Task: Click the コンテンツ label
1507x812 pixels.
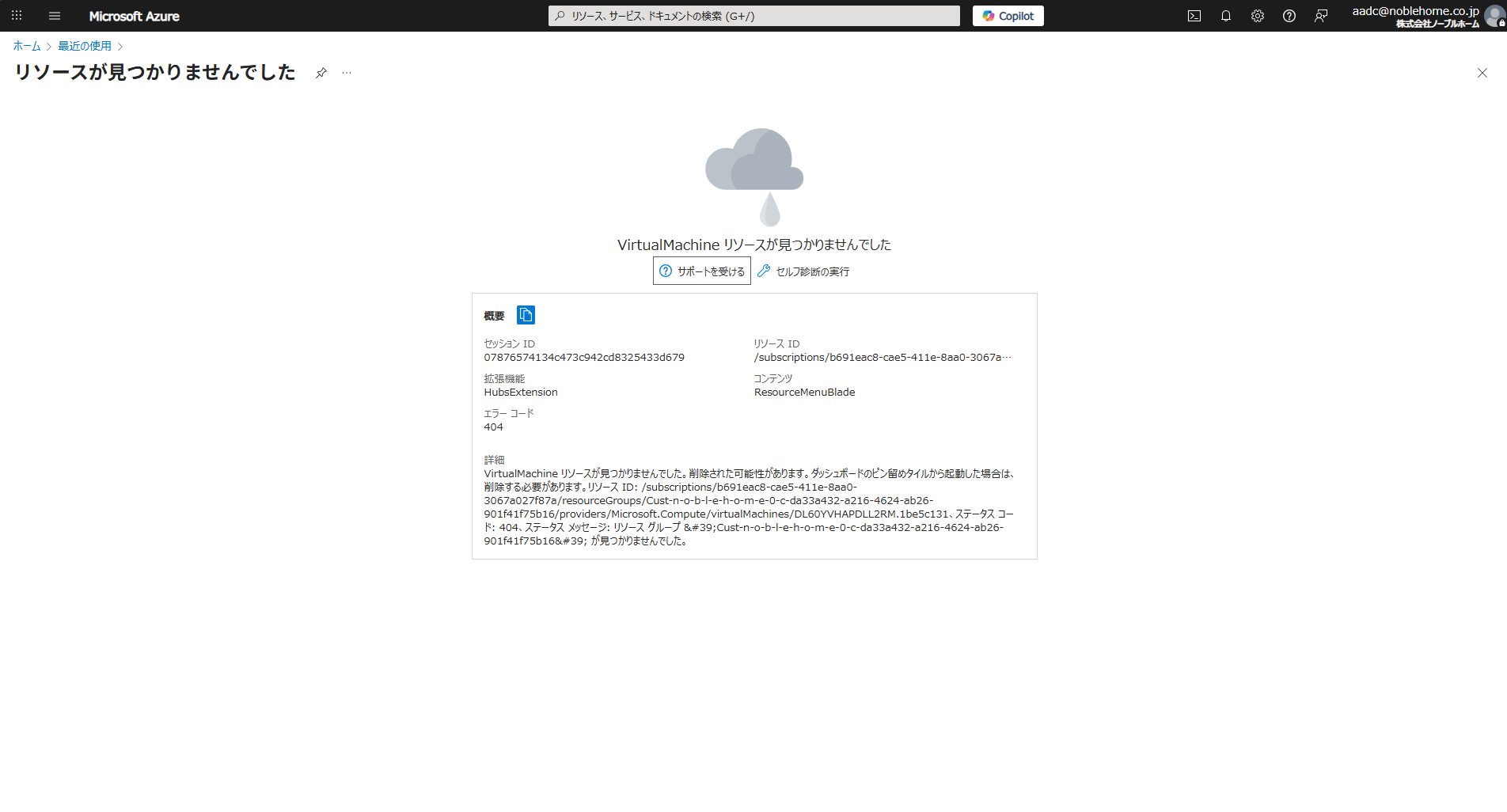Action: 772,378
